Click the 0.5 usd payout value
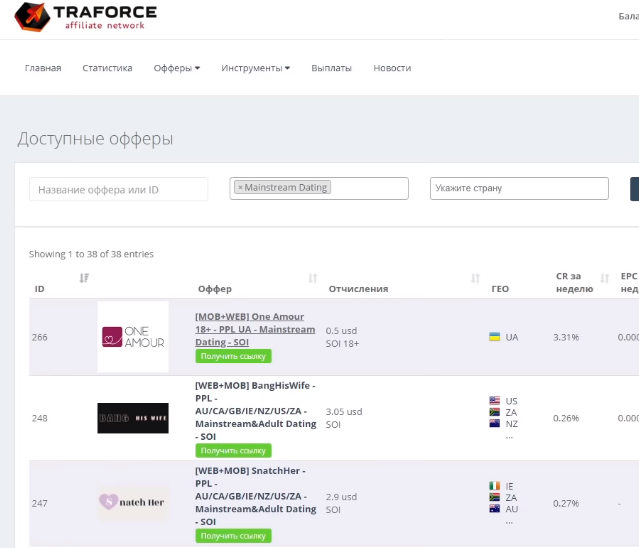This screenshot has height=548, width=639. click(x=341, y=330)
